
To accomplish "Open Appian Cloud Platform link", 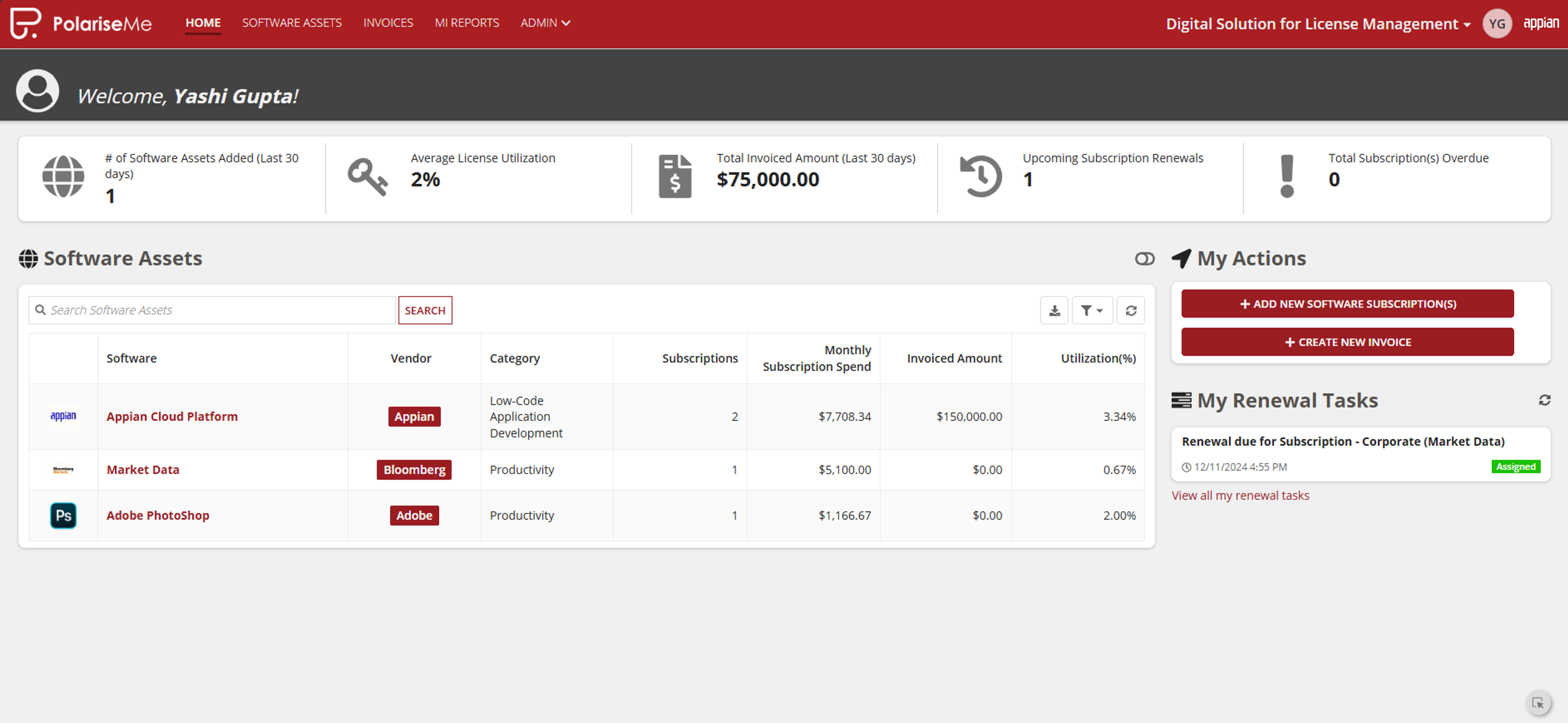I will click(x=172, y=416).
